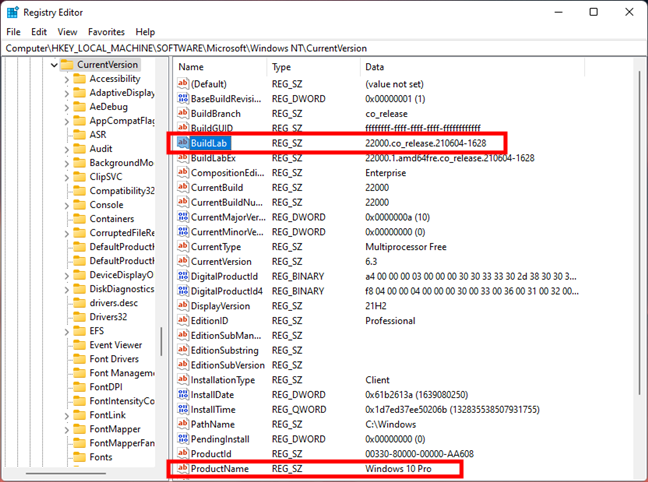
Task: Open the View menu
Action: click(x=67, y=32)
